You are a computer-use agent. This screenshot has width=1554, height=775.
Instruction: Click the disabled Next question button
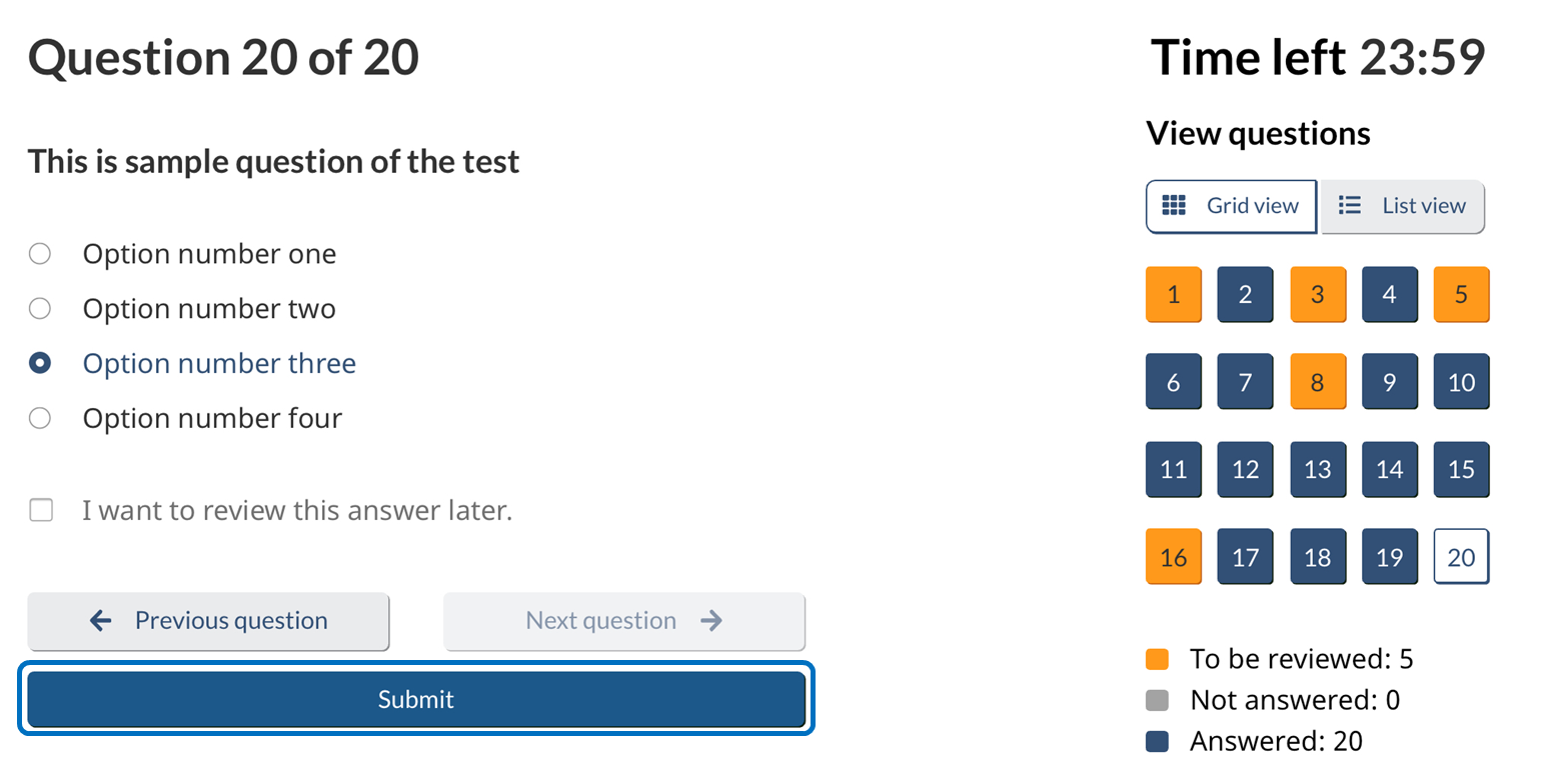[x=624, y=621]
